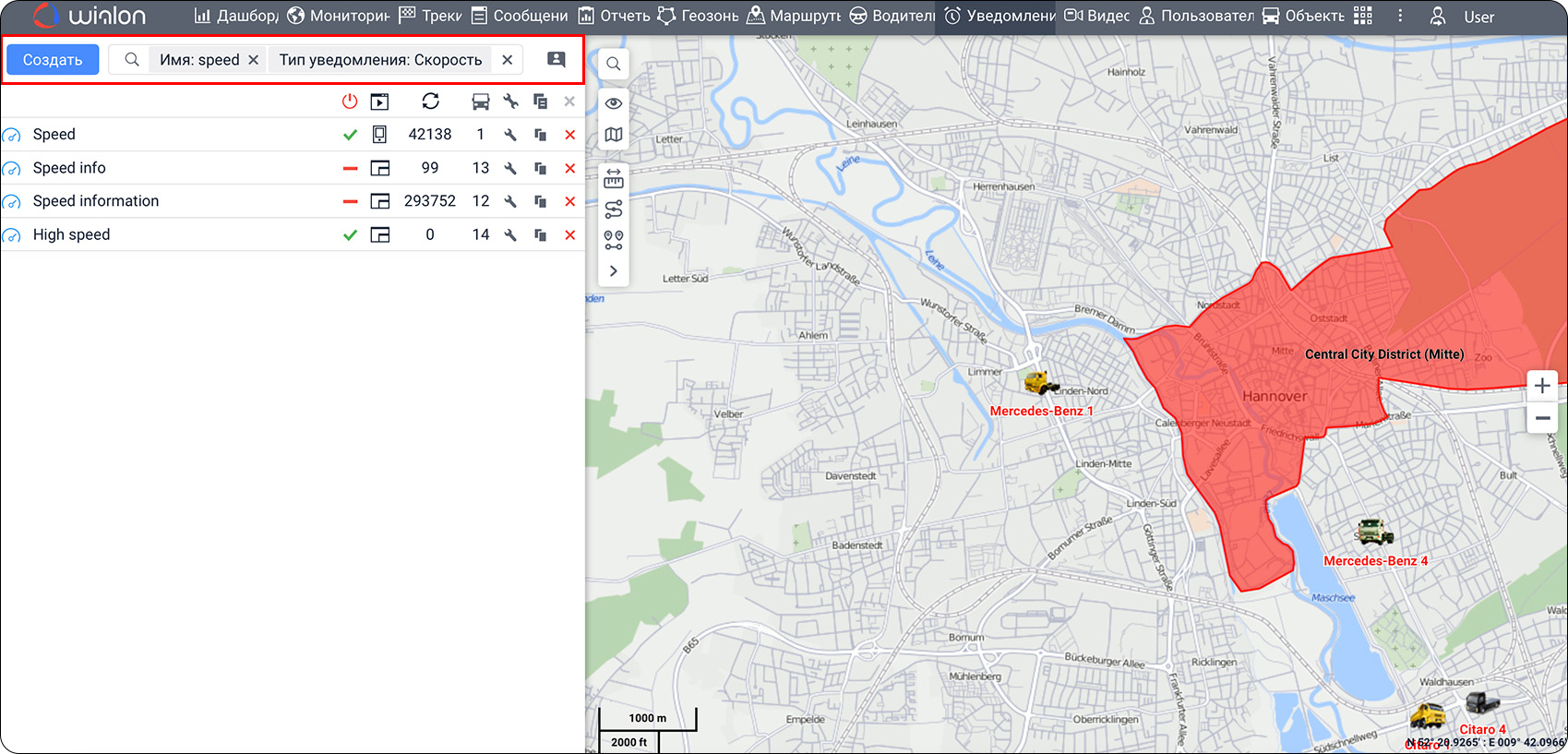Expand the map tools chevron
Image resolution: width=1568 pixels, height=754 pixels.
pyautogui.click(x=614, y=271)
